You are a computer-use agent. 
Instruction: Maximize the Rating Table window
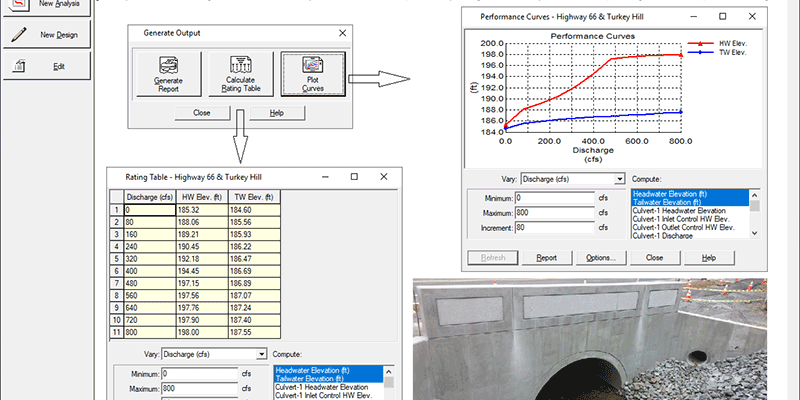[354, 177]
